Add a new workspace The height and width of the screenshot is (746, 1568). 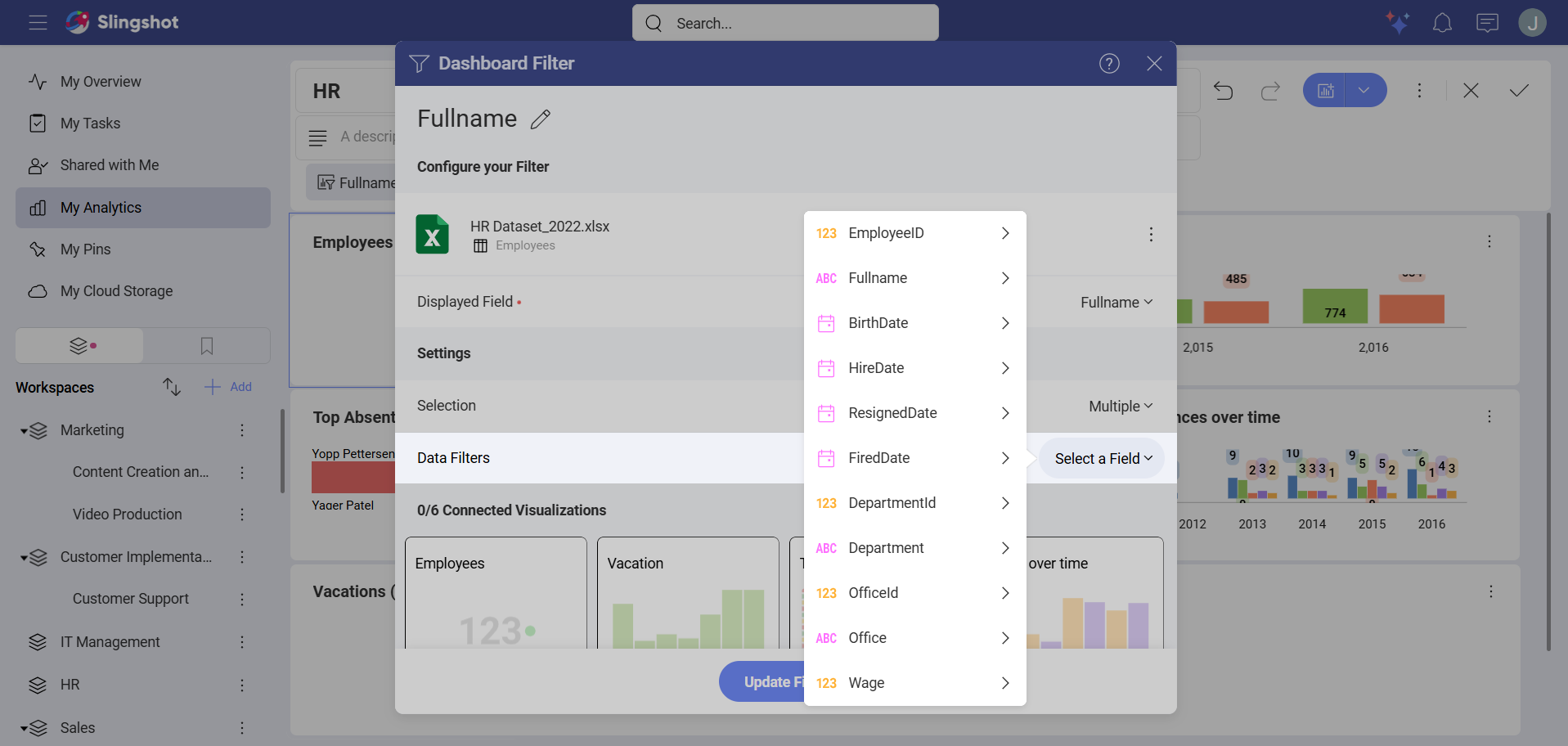click(228, 387)
